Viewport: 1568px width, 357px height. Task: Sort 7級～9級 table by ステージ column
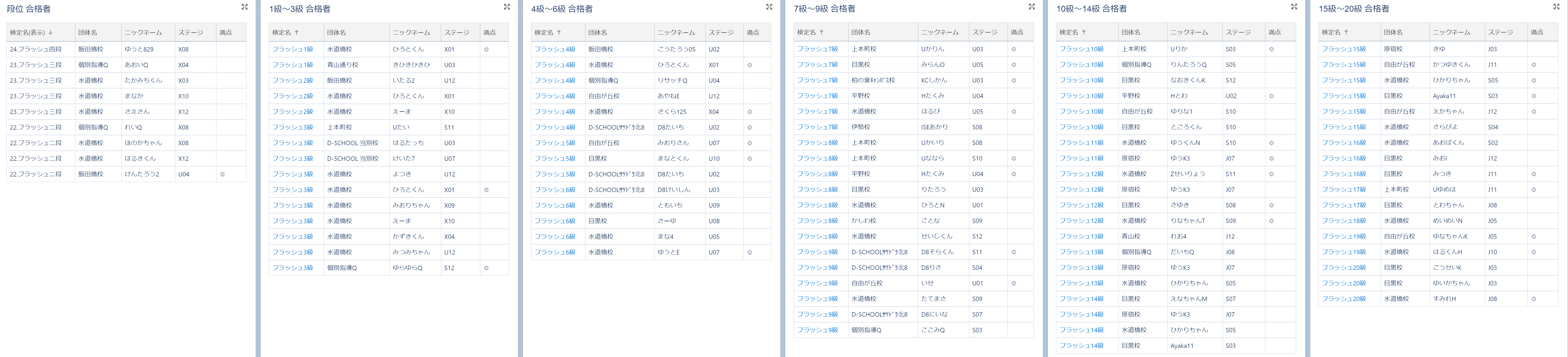click(984, 33)
